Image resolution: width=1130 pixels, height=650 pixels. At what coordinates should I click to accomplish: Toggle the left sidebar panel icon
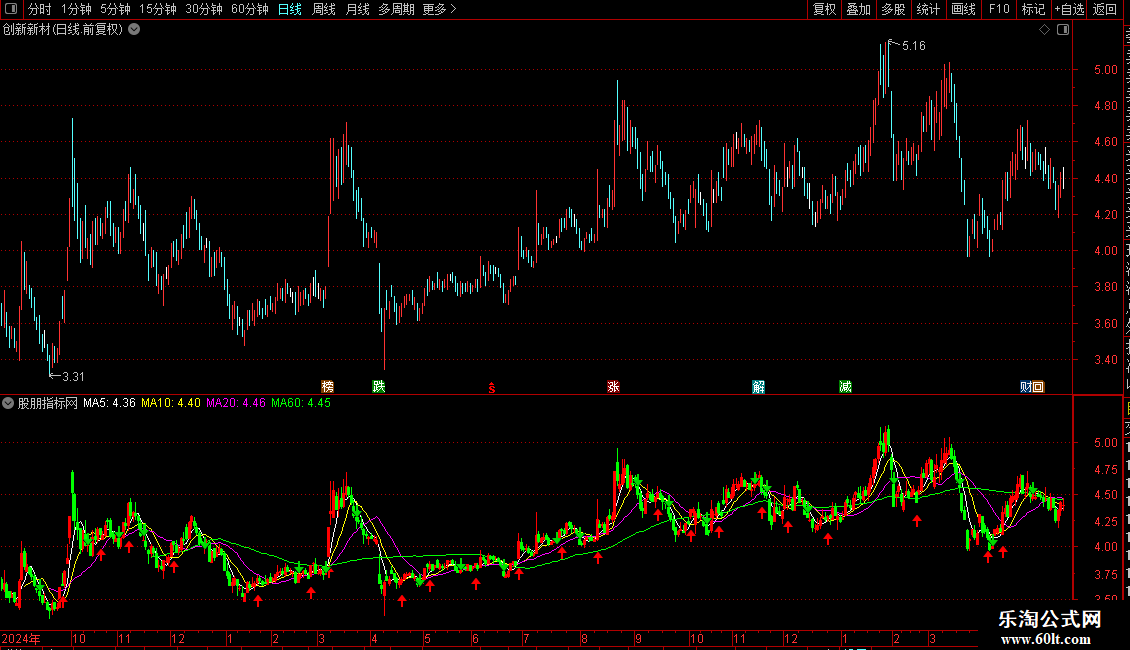[x=11, y=9]
